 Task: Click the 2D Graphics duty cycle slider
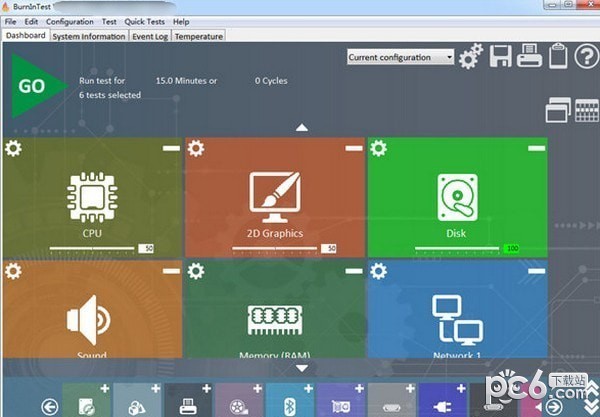tap(274, 249)
